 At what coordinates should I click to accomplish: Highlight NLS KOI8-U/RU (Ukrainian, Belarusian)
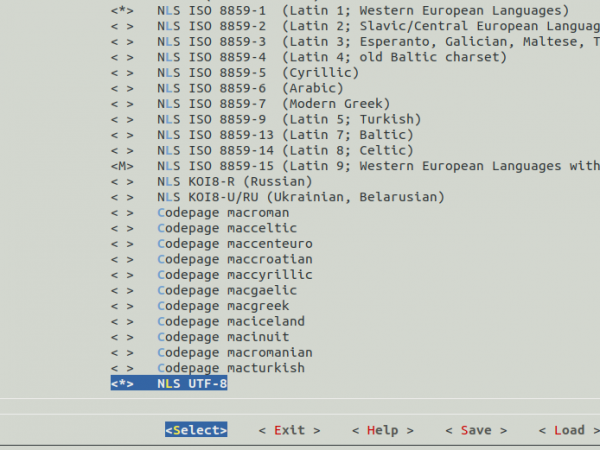point(300,197)
